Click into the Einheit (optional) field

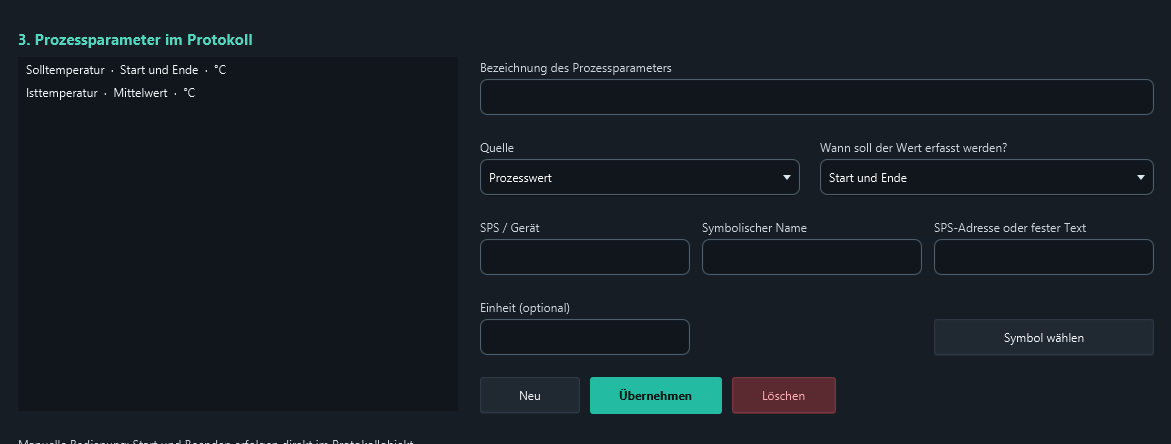tap(585, 337)
